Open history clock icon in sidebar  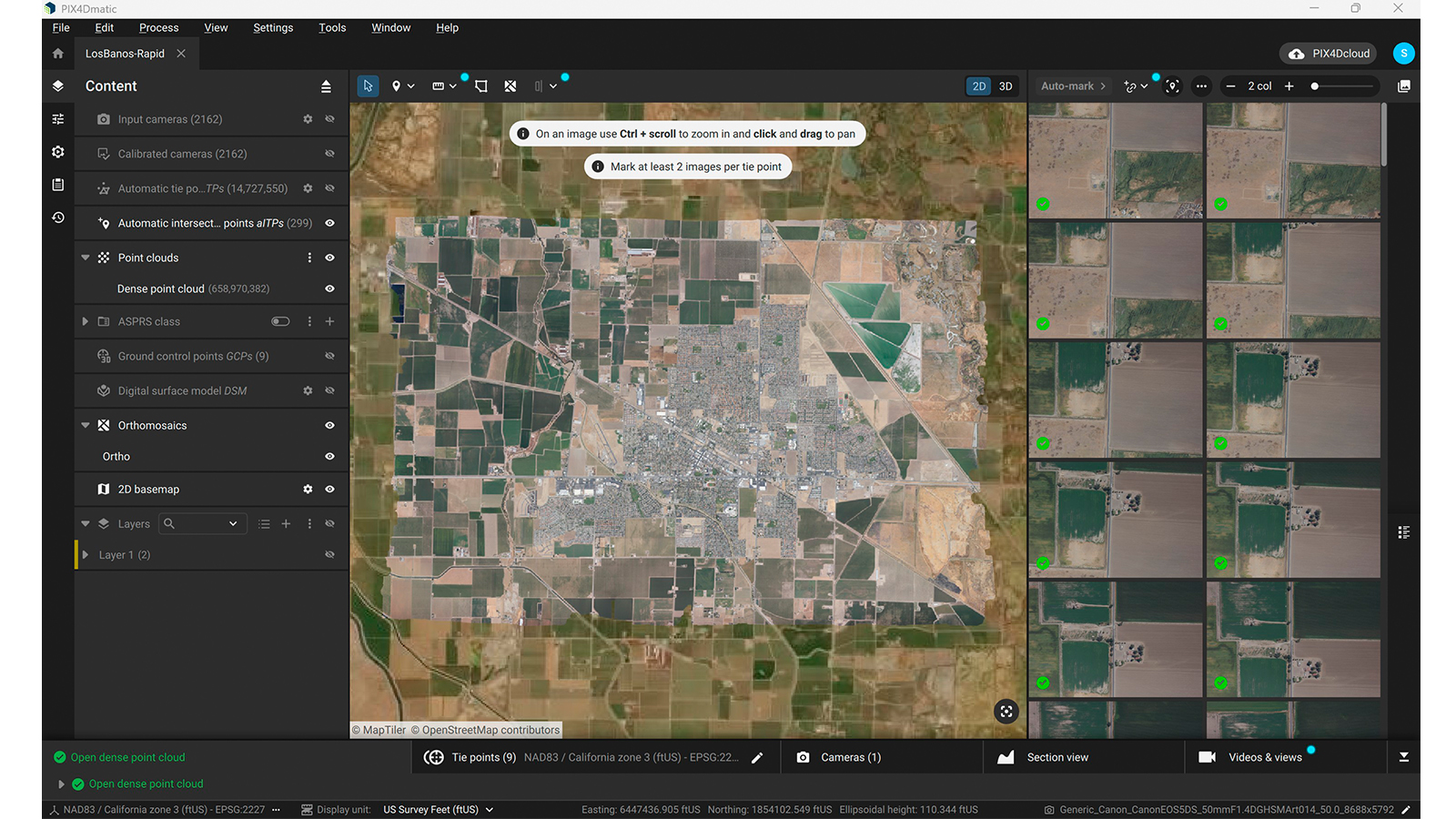point(58,217)
